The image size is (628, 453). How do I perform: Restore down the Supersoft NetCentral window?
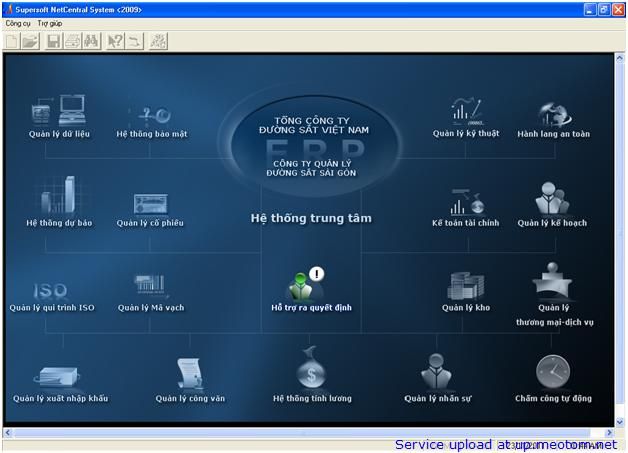tap(604, 10)
